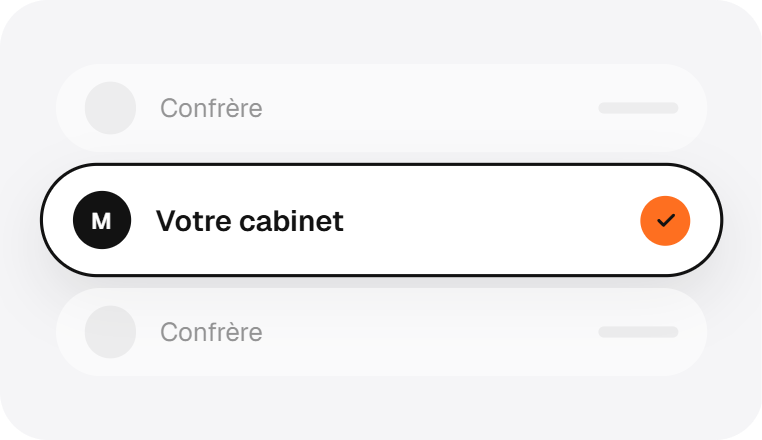Choose the last Confrère option row
Image resolution: width=762 pixels, height=440 pixels.
point(381,332)
